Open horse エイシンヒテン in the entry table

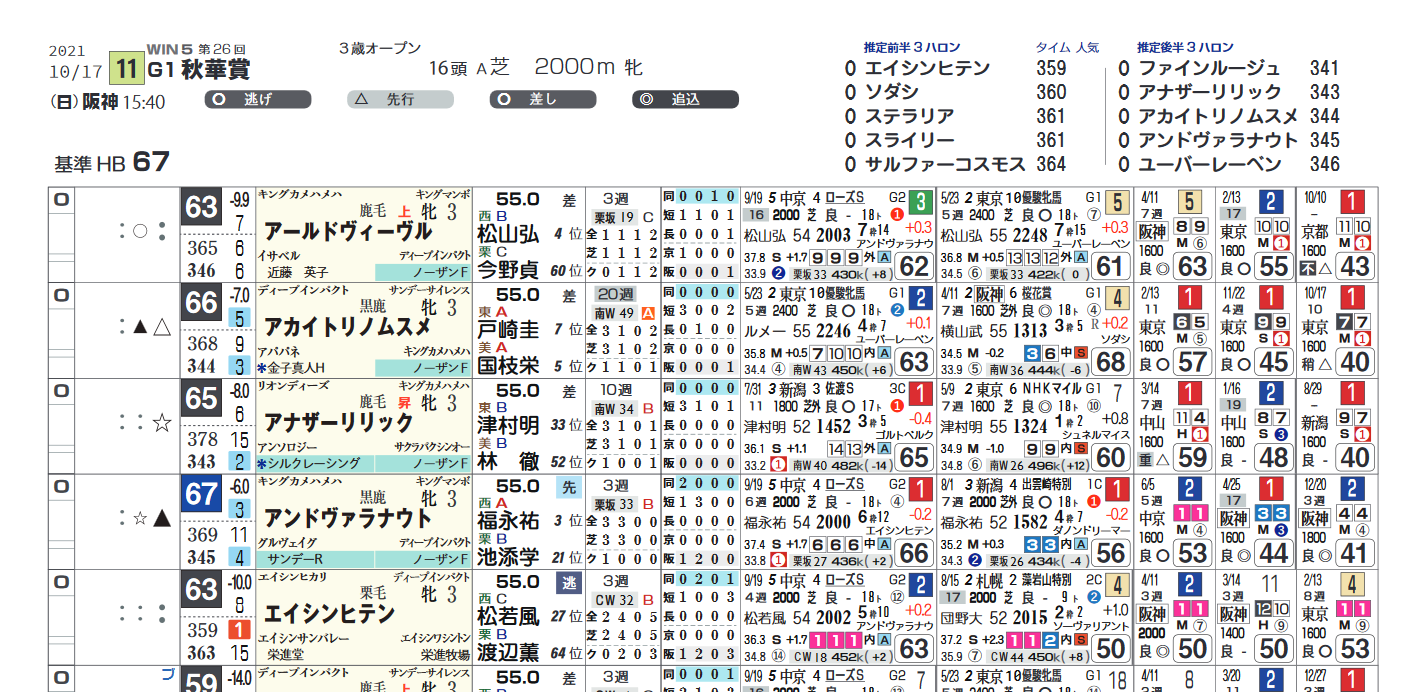329,613
